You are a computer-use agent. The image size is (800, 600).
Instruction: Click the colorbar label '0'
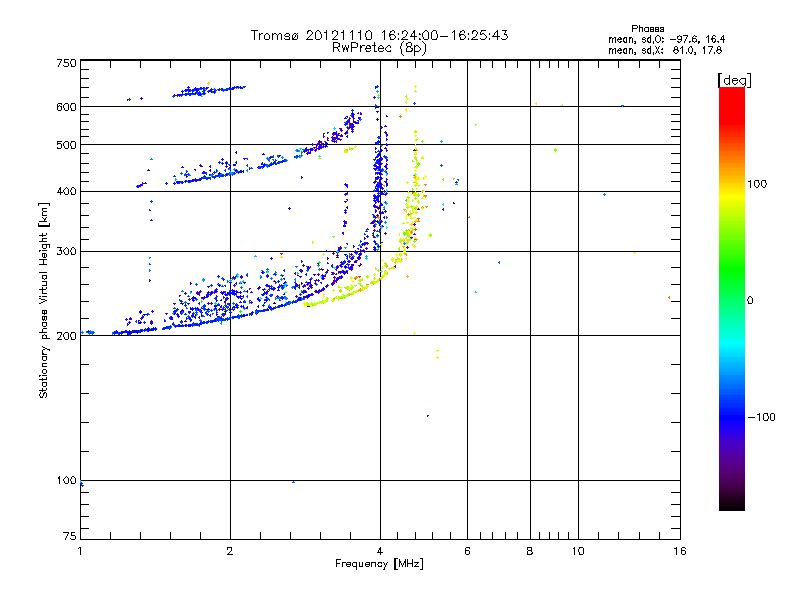(750, 301)
